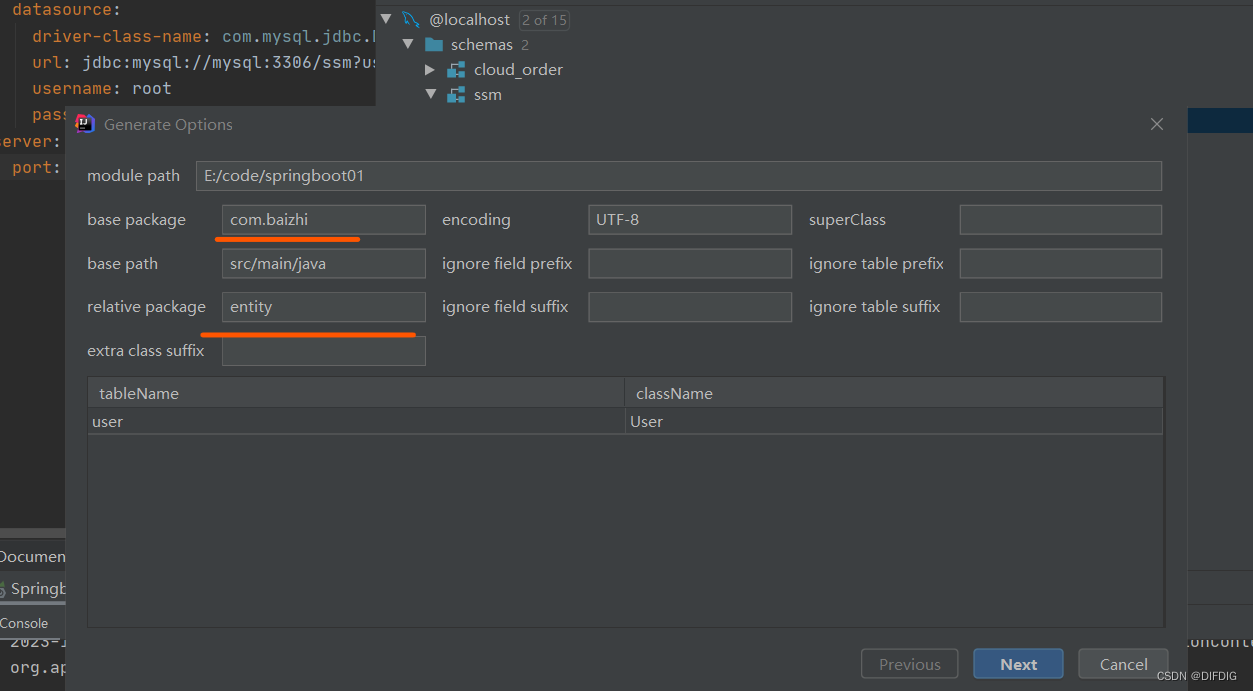Click the disabled Previous button

tap(909, 663)
